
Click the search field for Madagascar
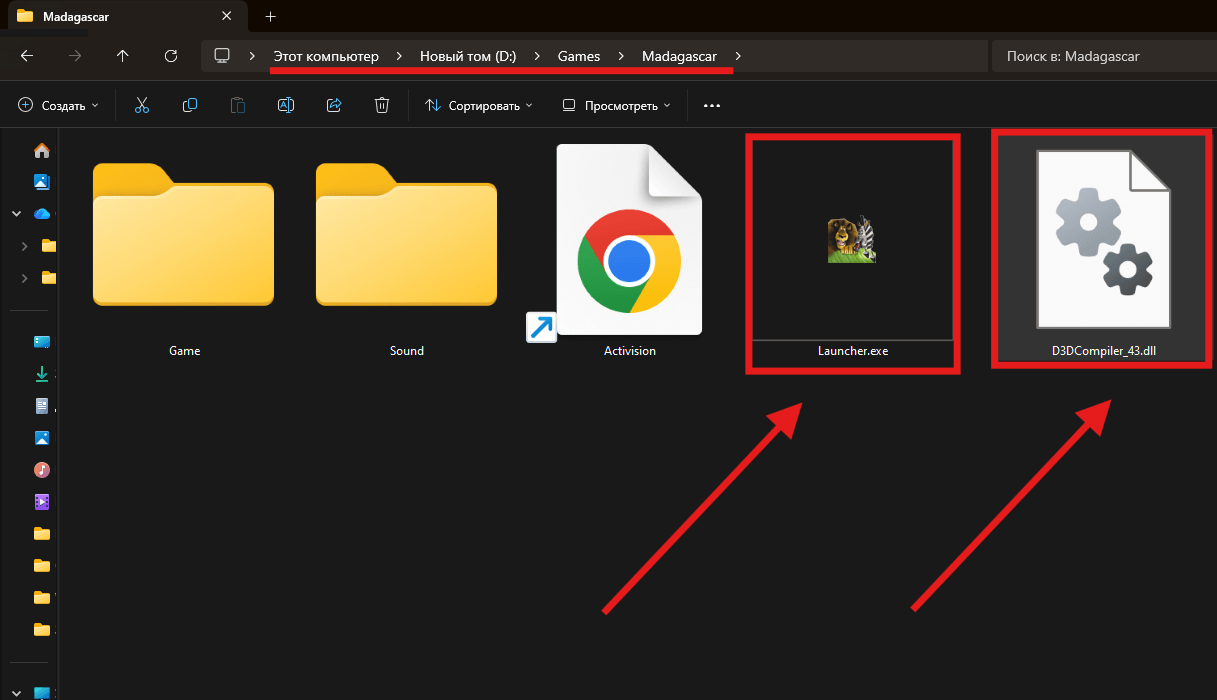(x=1100, y=56)
